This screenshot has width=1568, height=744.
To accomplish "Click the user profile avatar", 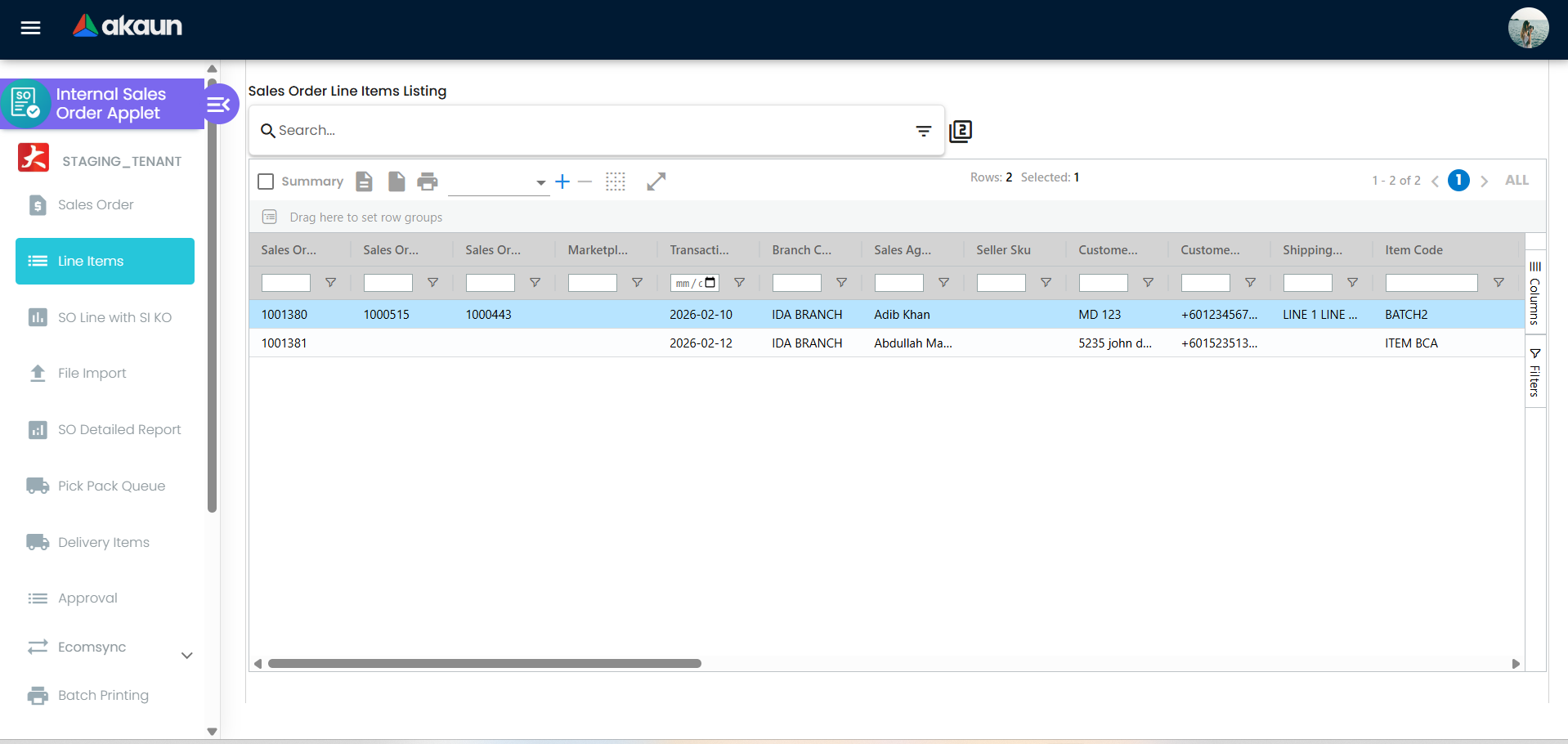I will (x=1527, y=29).
